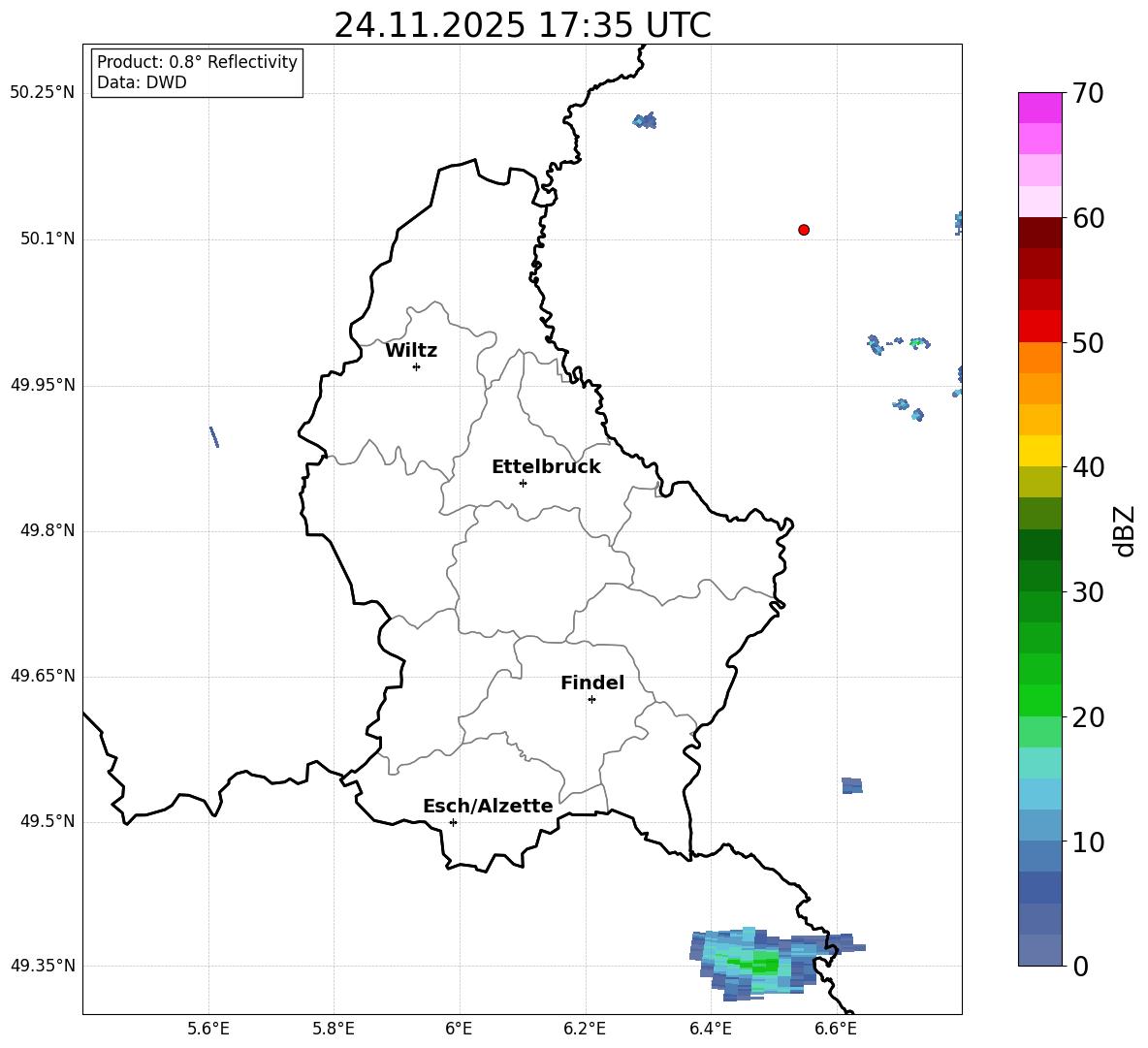Click the yellow colorbar segment above 40
This screenshot has width=1148, height=1048.
click(x=1039, y=451)
